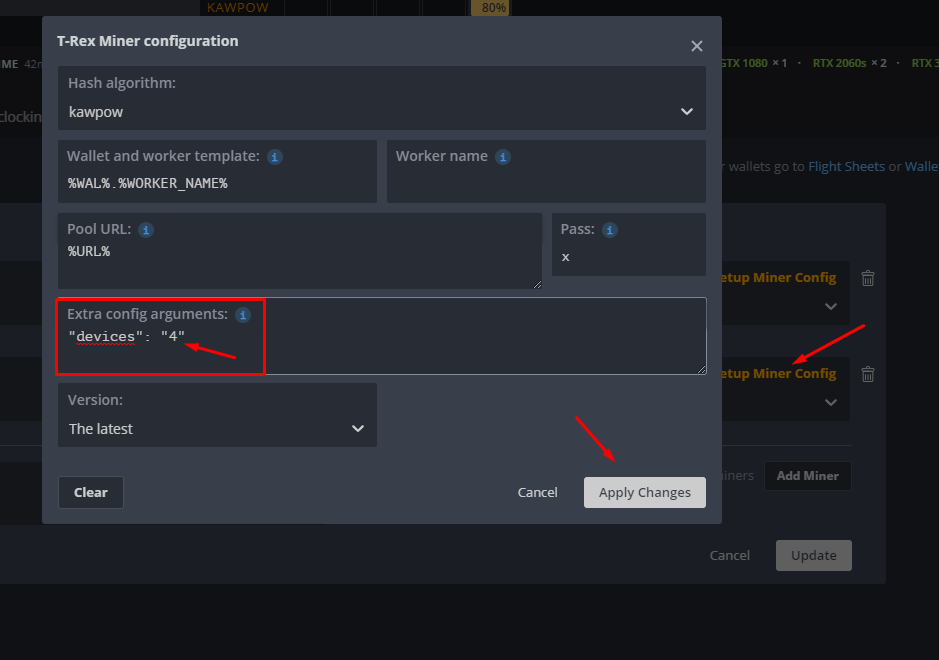Show info icon next to Pool URL
939x660 pixels.
[x=146, y=230]
